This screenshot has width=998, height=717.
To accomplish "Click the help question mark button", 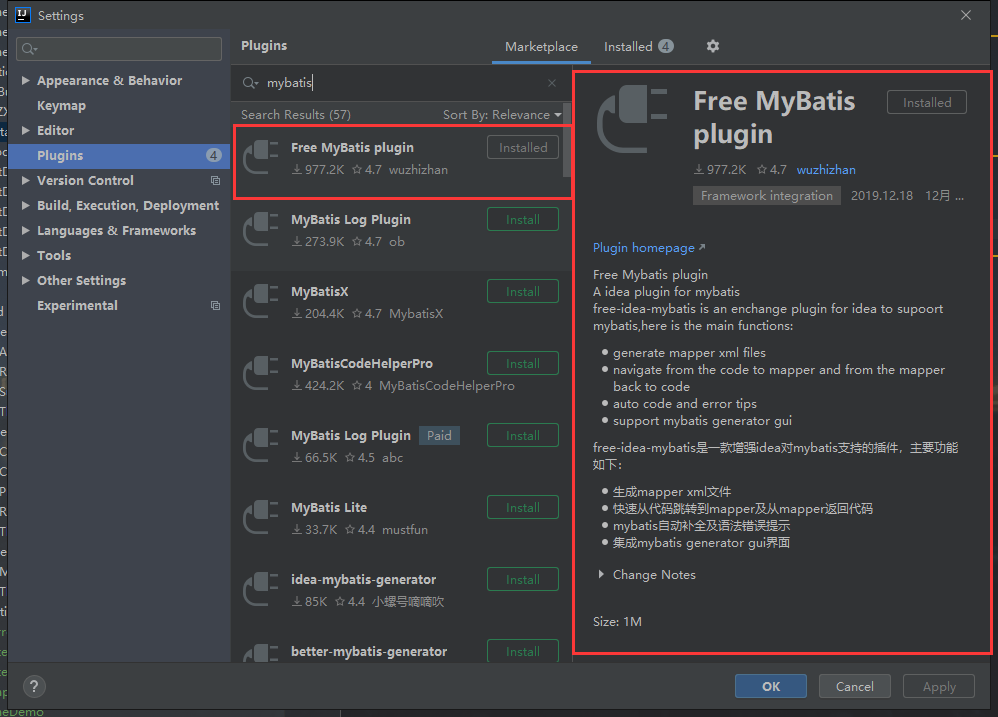I will click(x=34, y=687).
